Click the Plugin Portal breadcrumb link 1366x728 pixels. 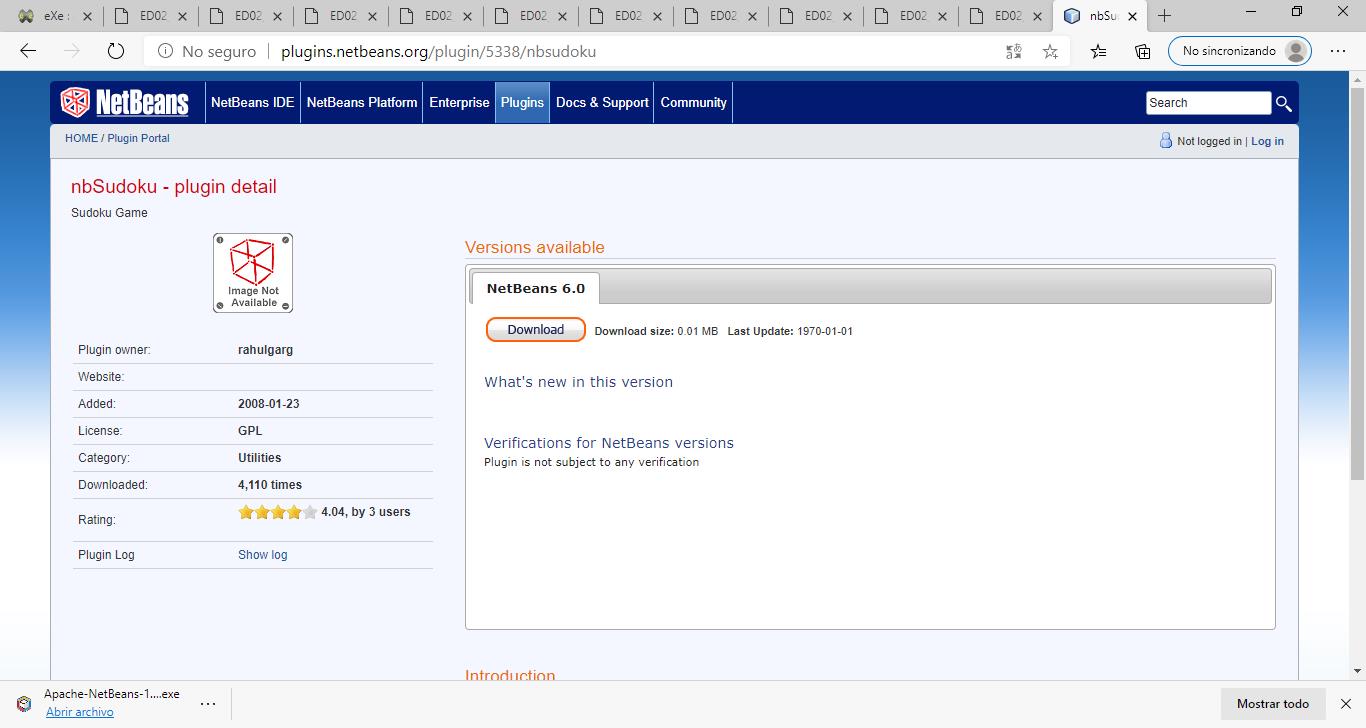coord(138,138)
